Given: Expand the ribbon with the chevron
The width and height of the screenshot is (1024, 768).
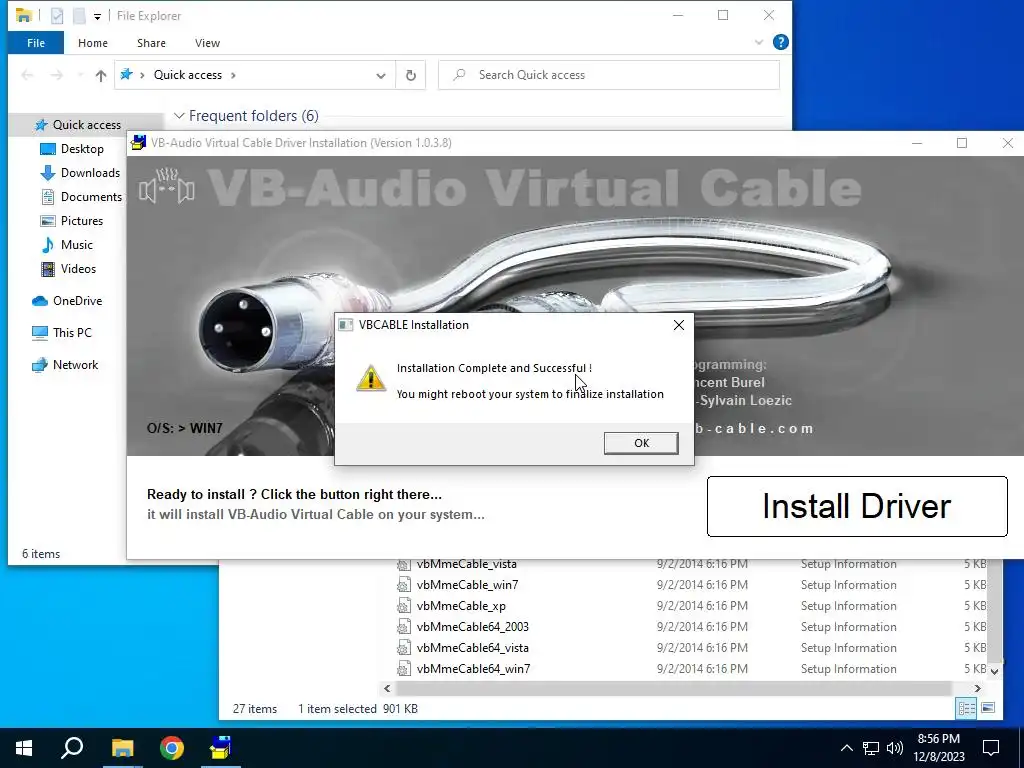Looking at the screenshot, I should click(x=758, y=42).
